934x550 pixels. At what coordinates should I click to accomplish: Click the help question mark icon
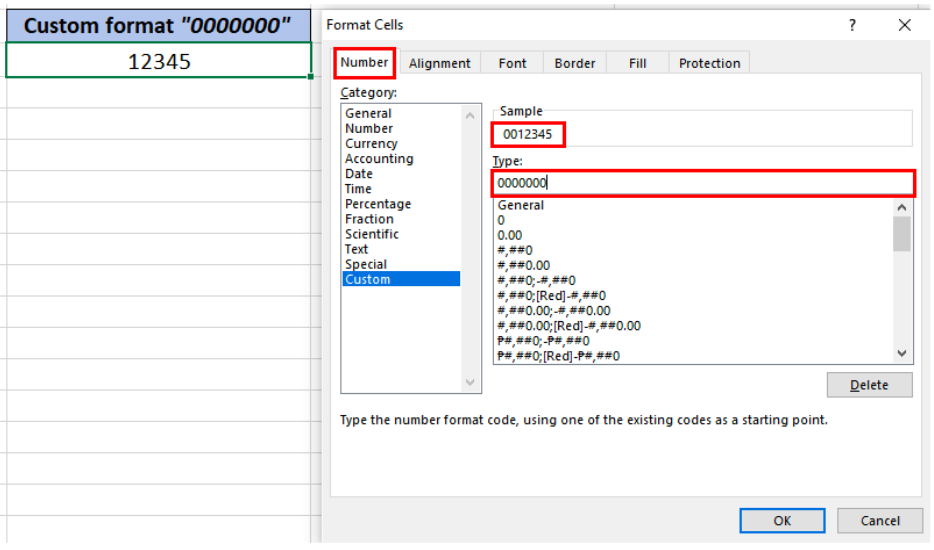pos(852,26)
